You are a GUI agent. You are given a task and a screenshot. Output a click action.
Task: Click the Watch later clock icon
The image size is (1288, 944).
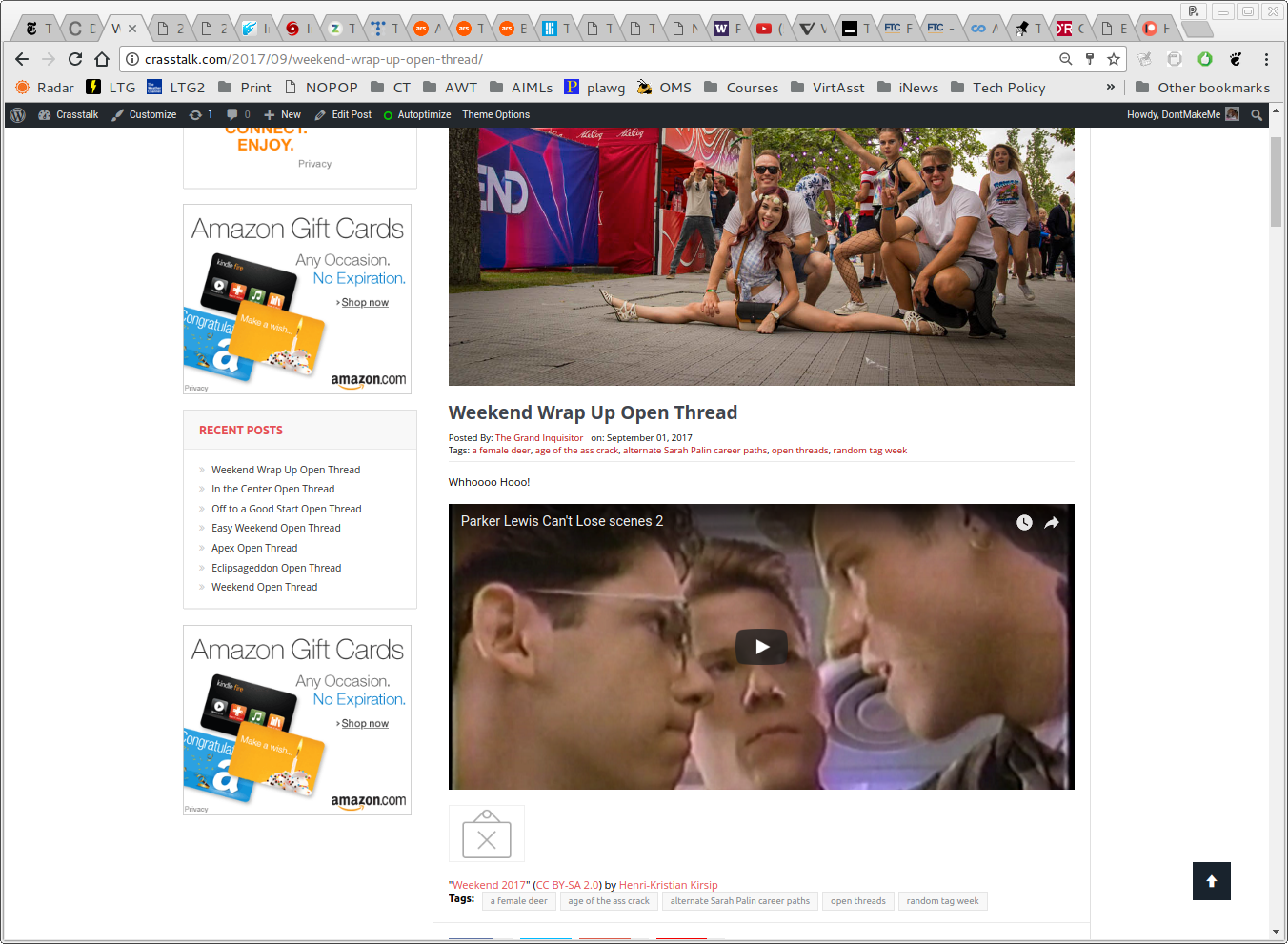[1024, 522]
